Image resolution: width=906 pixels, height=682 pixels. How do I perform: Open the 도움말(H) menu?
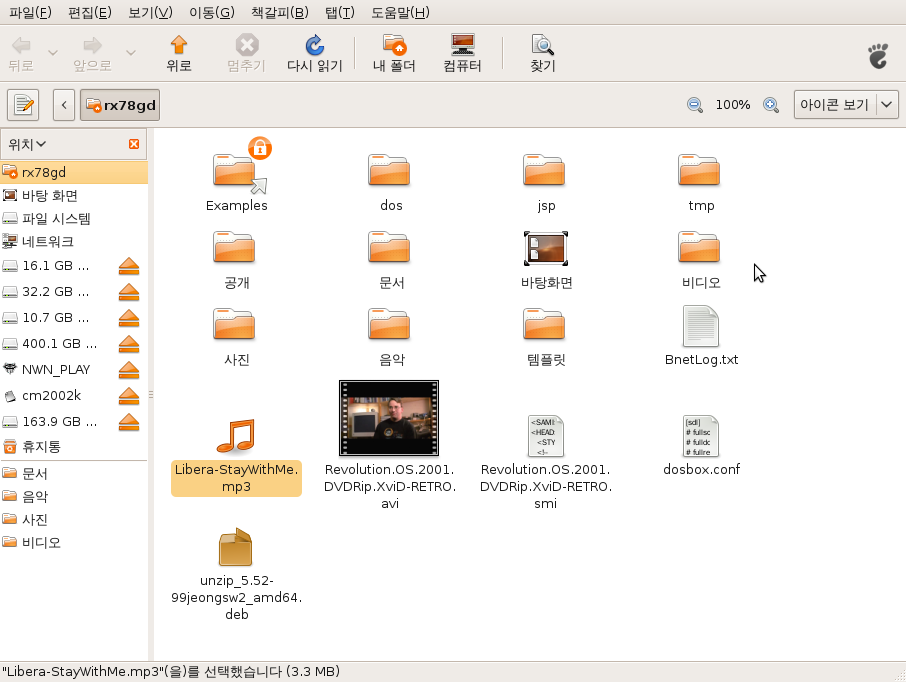pyautogui.click(x=400, y=12)
